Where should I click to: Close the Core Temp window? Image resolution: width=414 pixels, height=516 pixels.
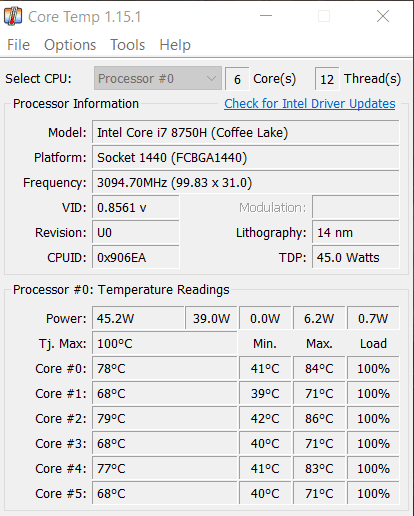383,16
